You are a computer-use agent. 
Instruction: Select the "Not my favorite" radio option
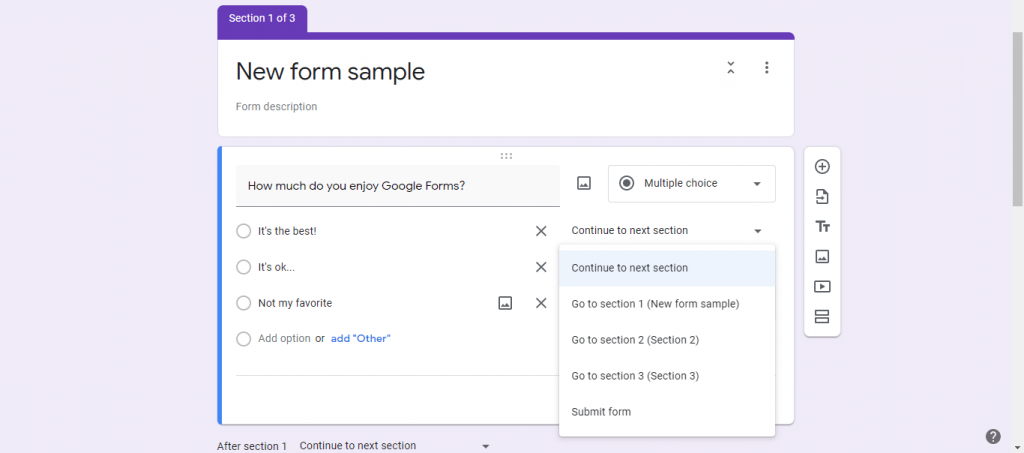pyautogui.click(x=244, y=303)
